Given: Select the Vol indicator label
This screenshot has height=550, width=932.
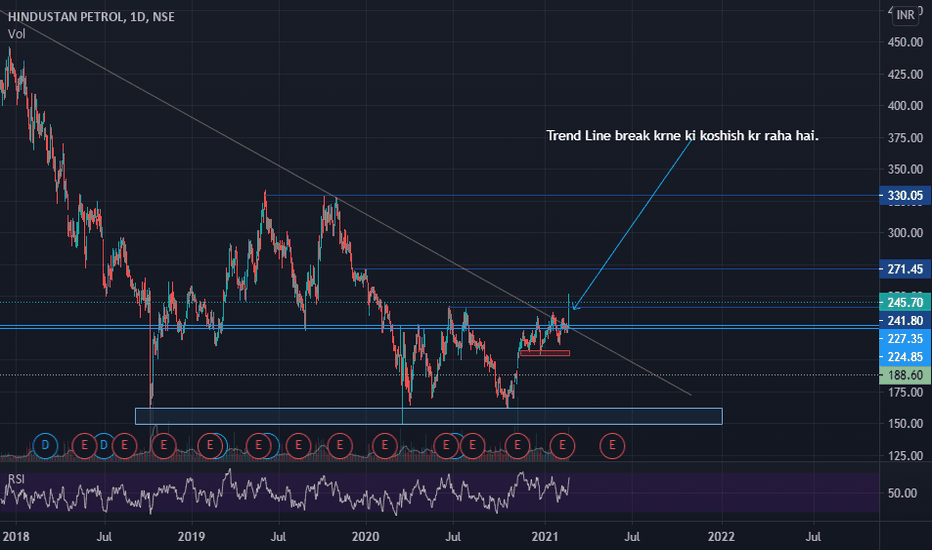Looking at the screenshot, I should click(17, 34).
